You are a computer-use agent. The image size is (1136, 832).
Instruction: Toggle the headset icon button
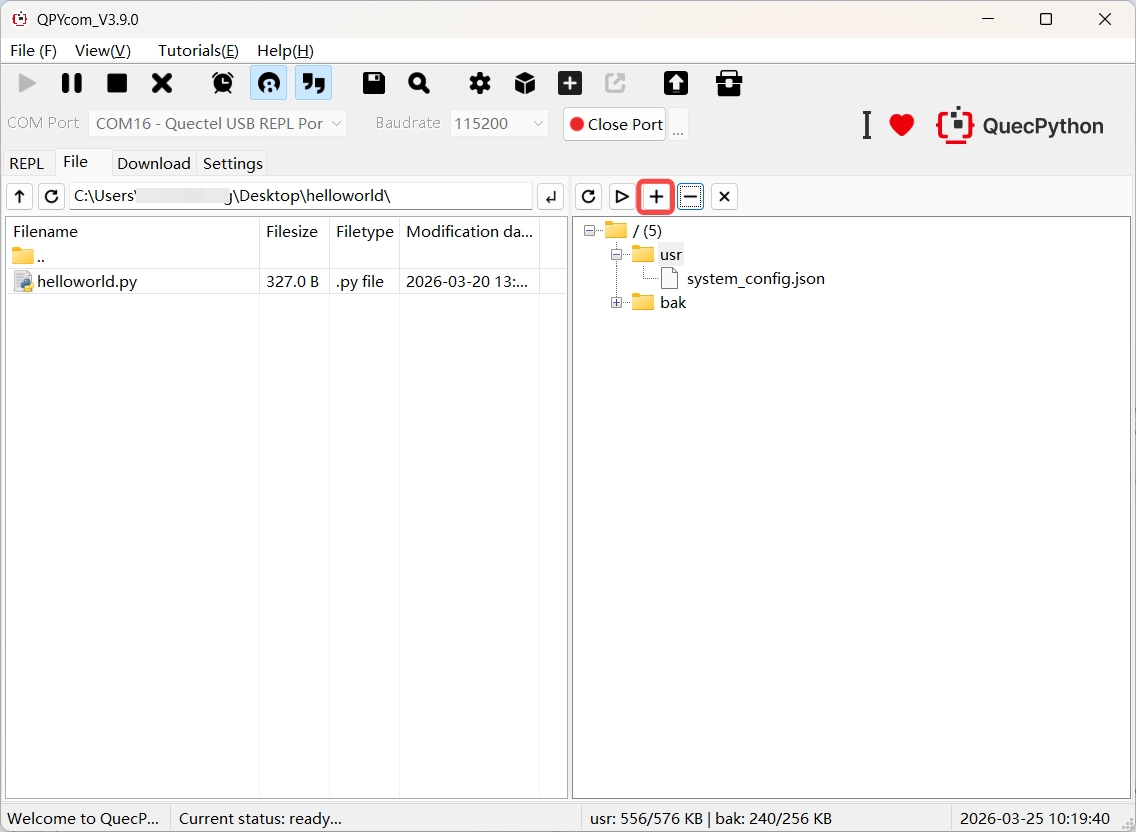[x=268, y=83]
